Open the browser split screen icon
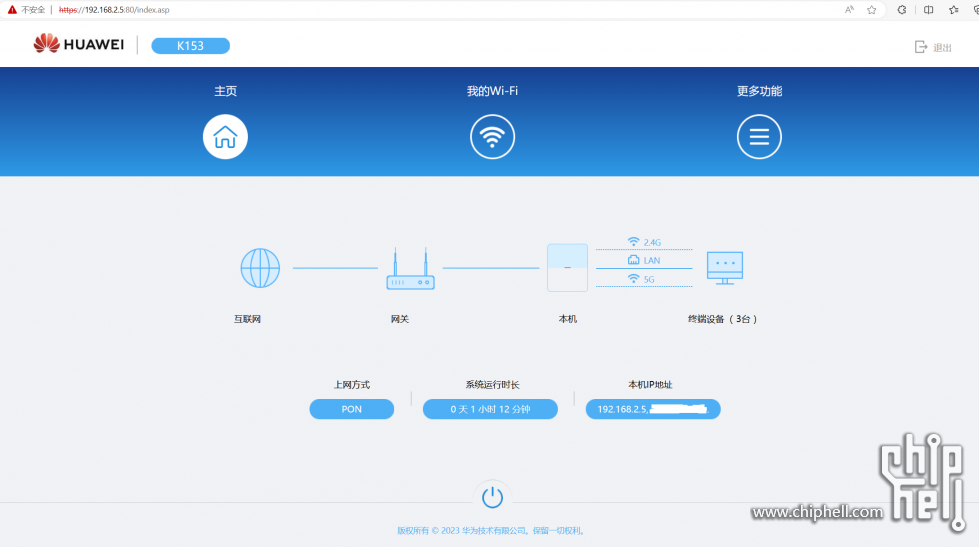The image size is (979, 547). tap(928, 10)
